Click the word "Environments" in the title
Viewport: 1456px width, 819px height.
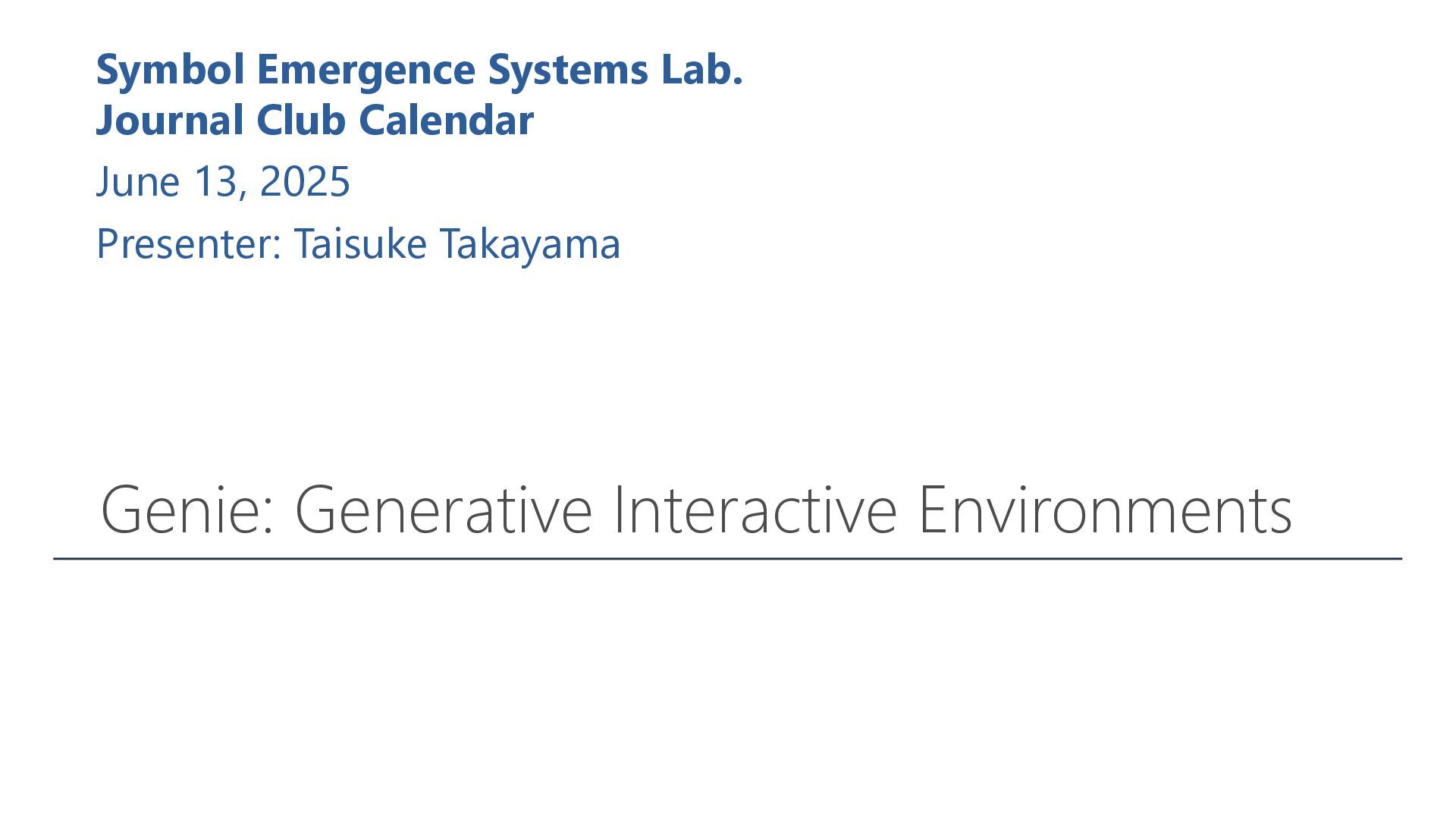click(x=1106, y=510)
